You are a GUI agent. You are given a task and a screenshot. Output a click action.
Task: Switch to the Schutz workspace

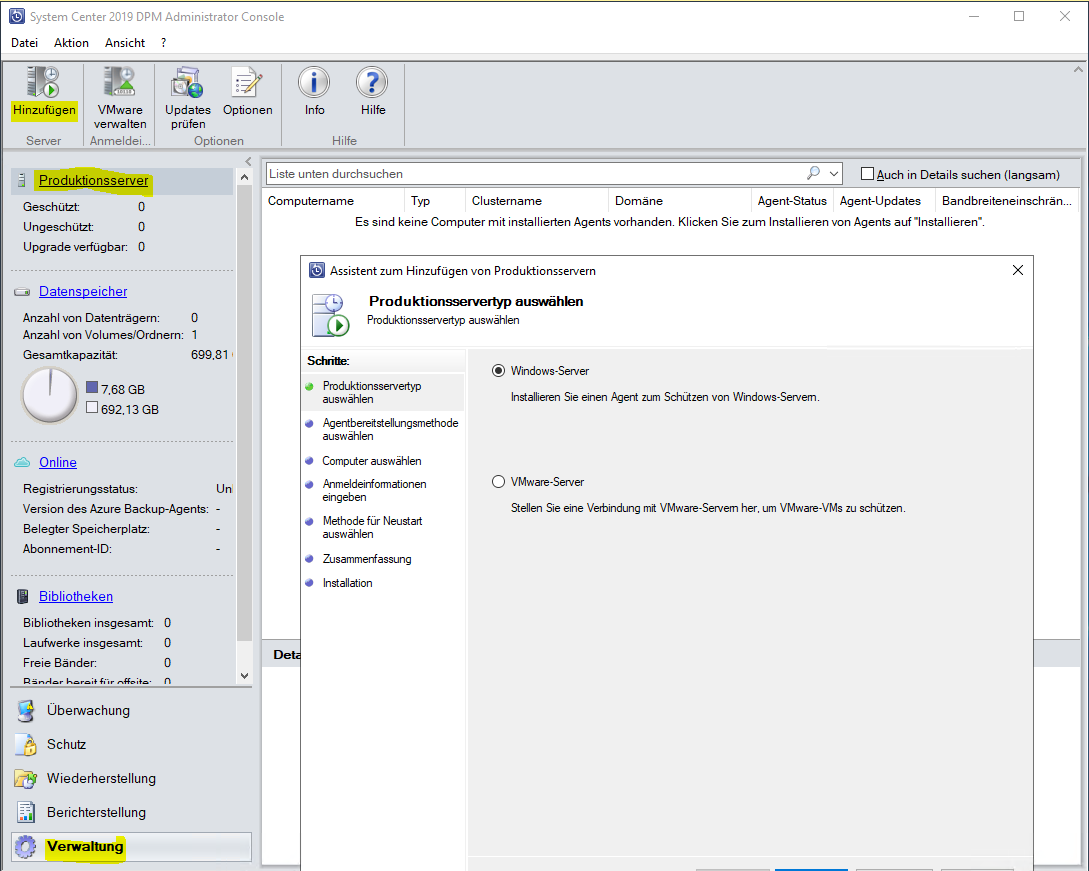pos(131,745)
